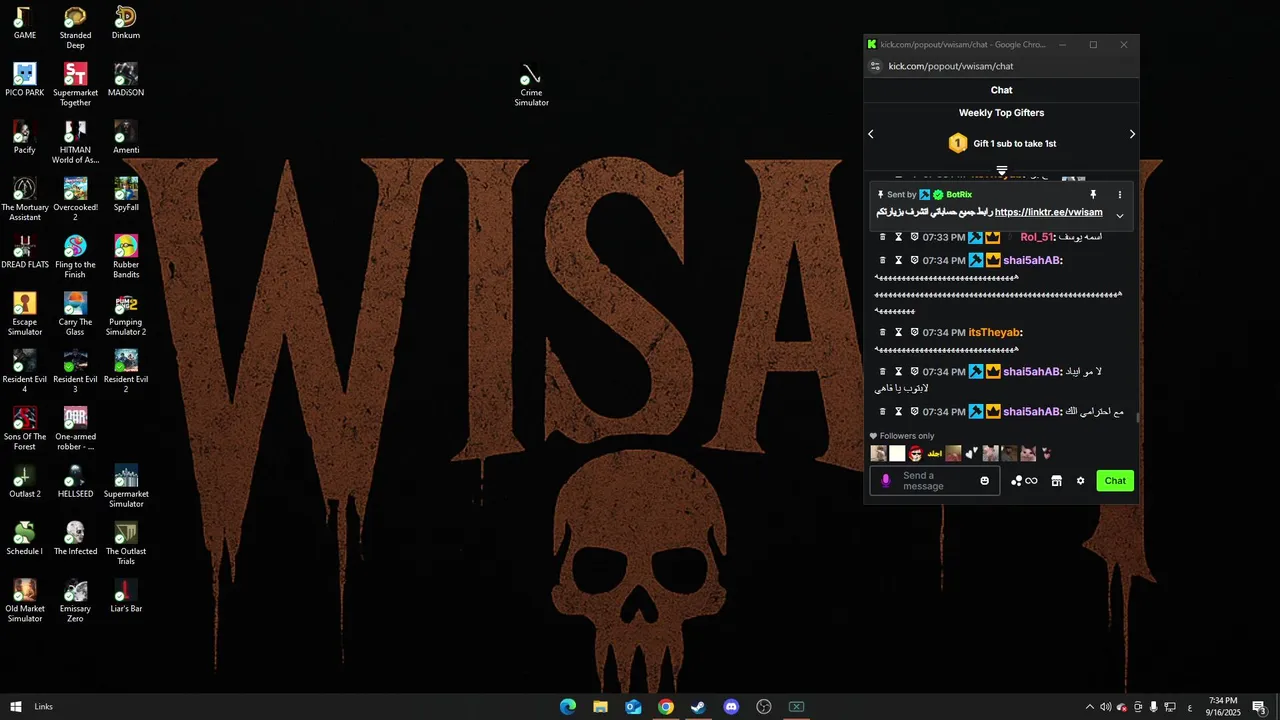Click the Chat header title
Viewport: 1280px width, 720px height.
pyautogui.click(x=1001, y=90)
